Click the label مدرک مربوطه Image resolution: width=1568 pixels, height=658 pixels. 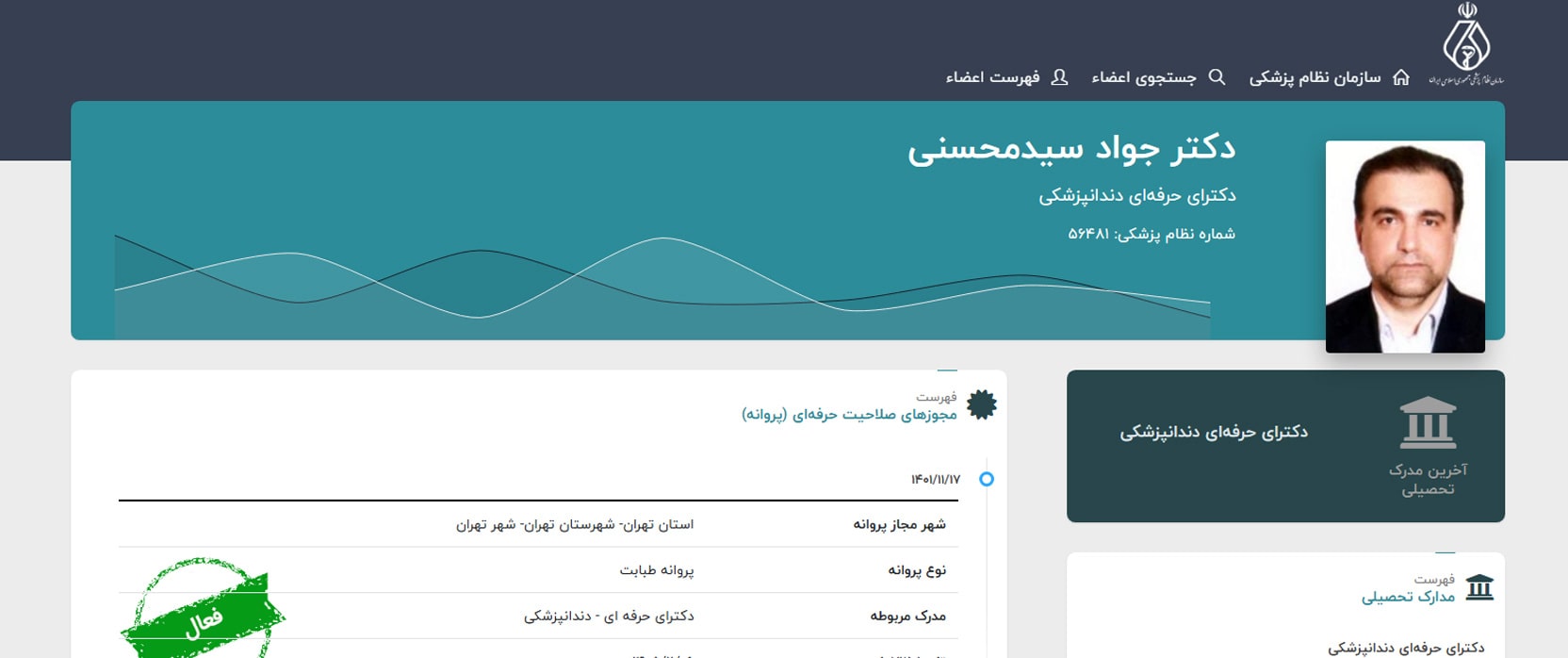[x=907, y=616]
